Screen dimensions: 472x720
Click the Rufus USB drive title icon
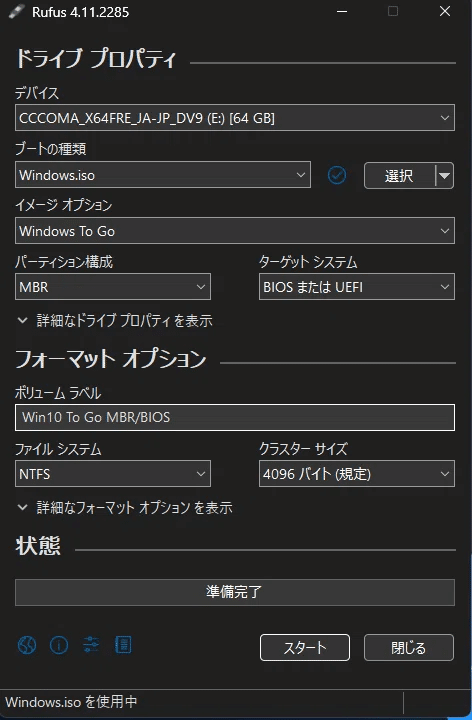(17, 11)
